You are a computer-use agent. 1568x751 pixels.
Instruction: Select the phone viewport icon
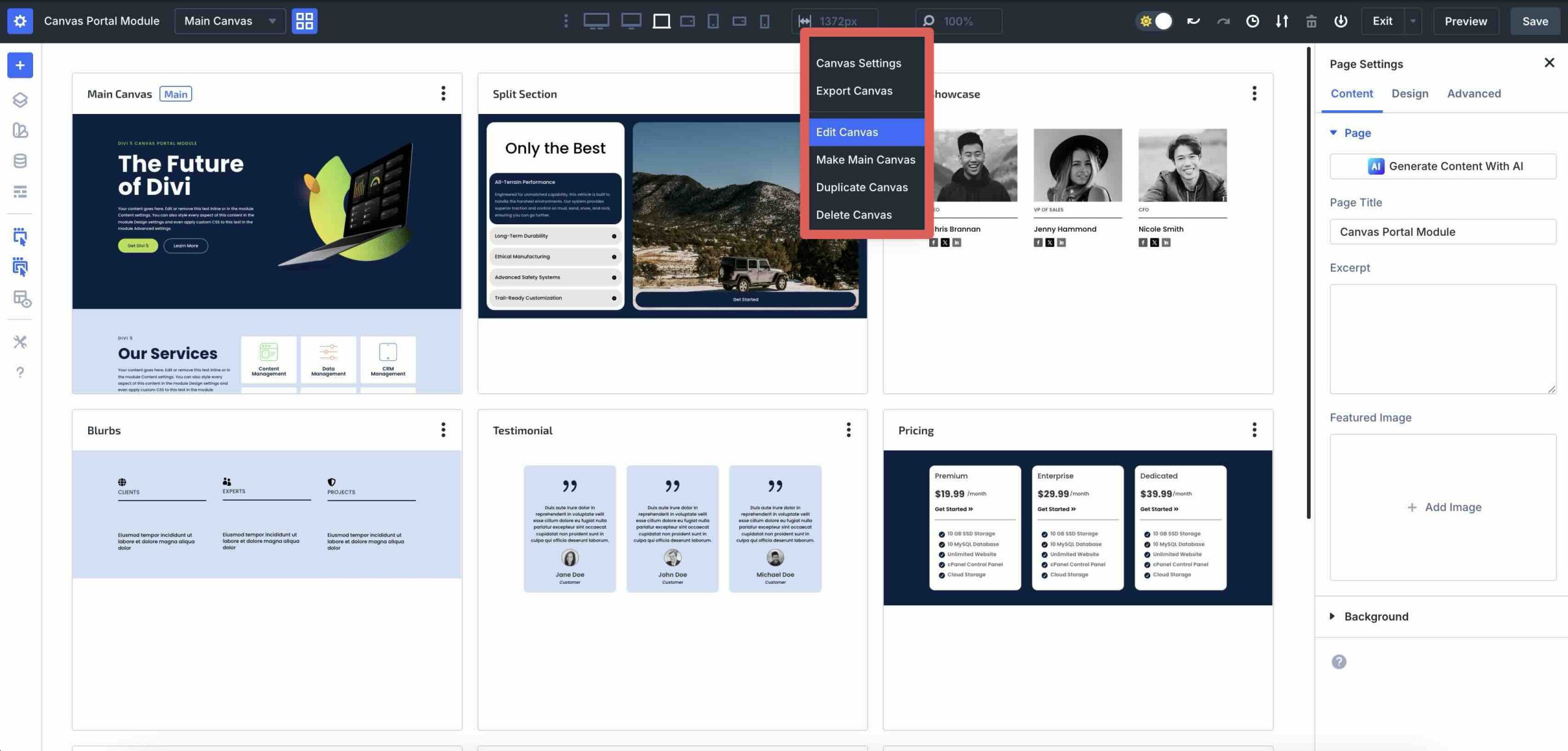pos(764,21)
